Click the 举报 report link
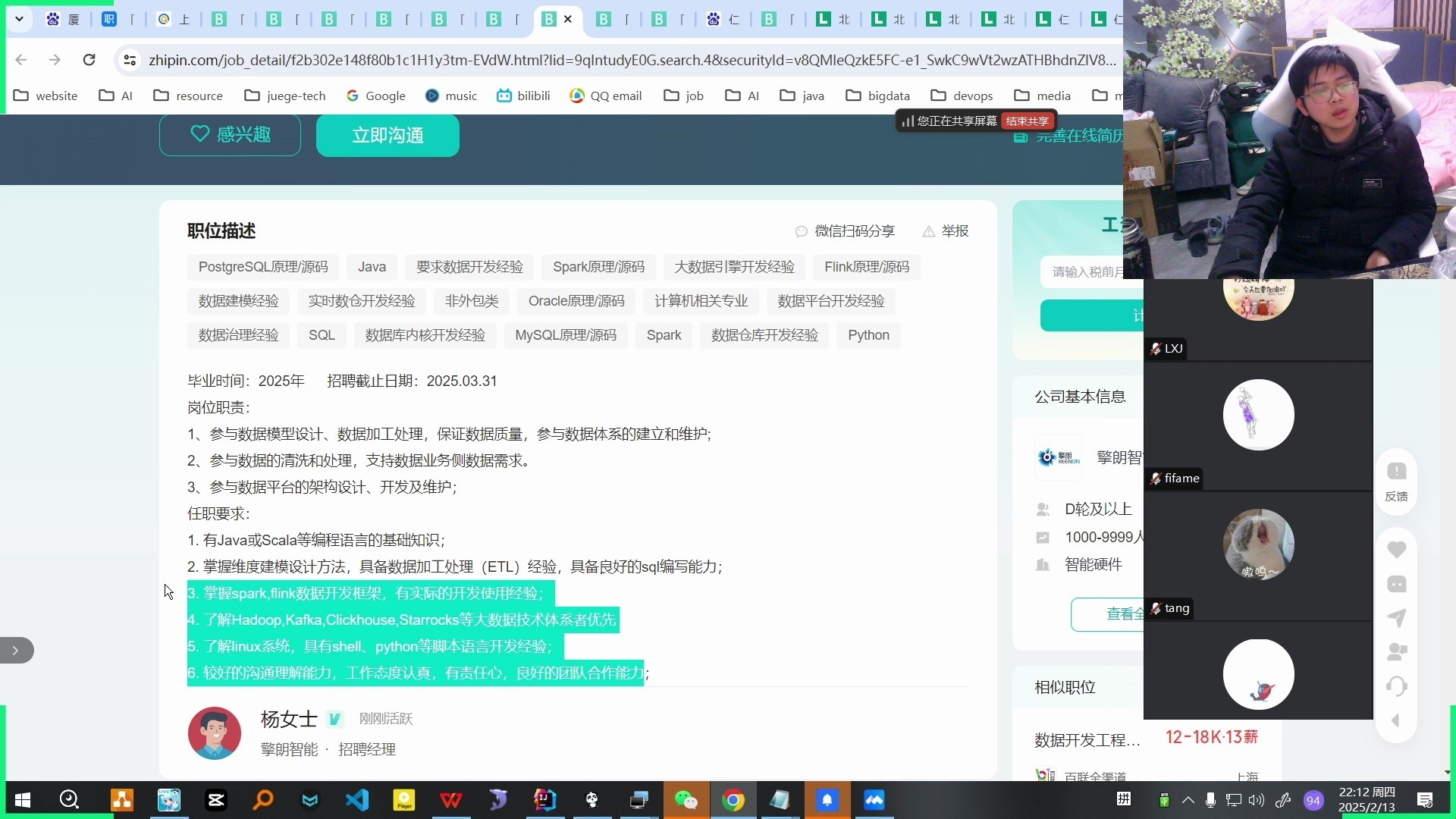Viewport: 1456px width, 819px height. pos(946,231)
